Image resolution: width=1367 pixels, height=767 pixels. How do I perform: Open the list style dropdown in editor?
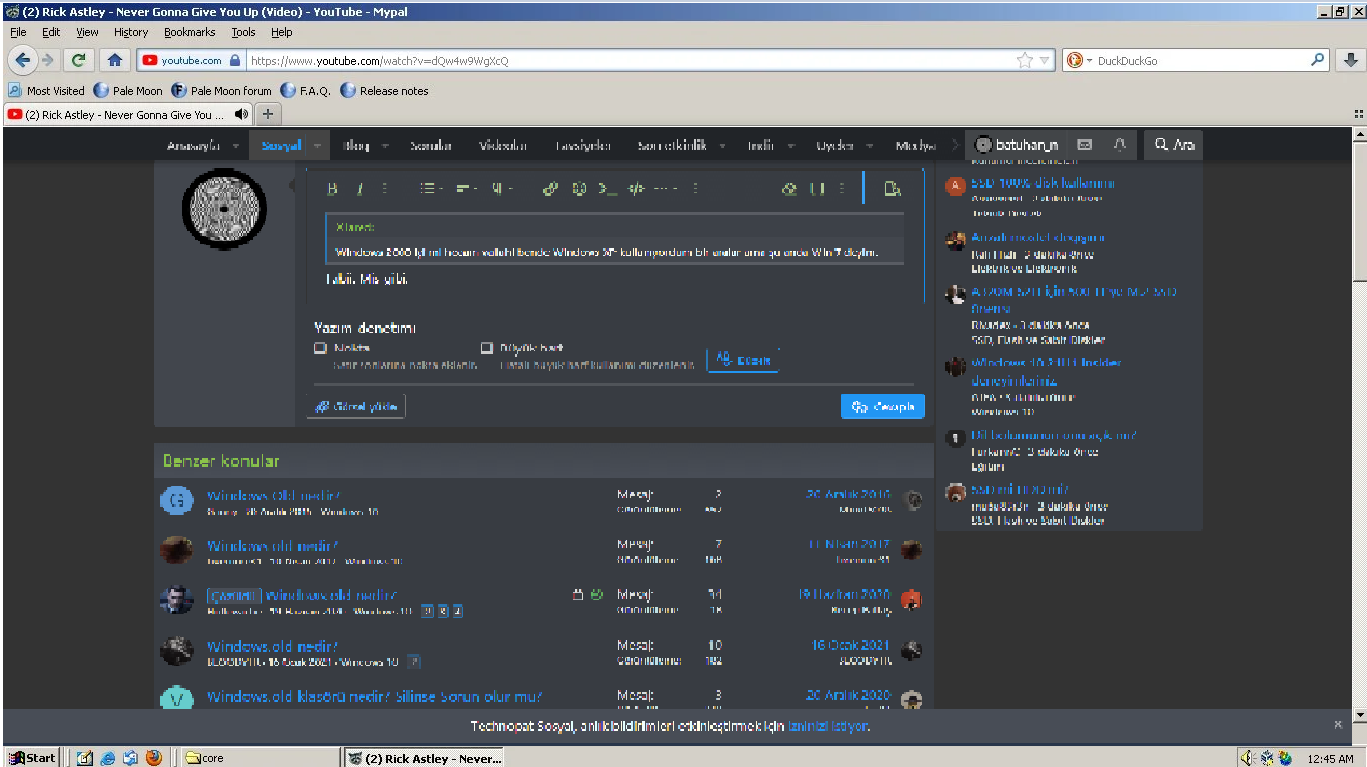point(433,188)
